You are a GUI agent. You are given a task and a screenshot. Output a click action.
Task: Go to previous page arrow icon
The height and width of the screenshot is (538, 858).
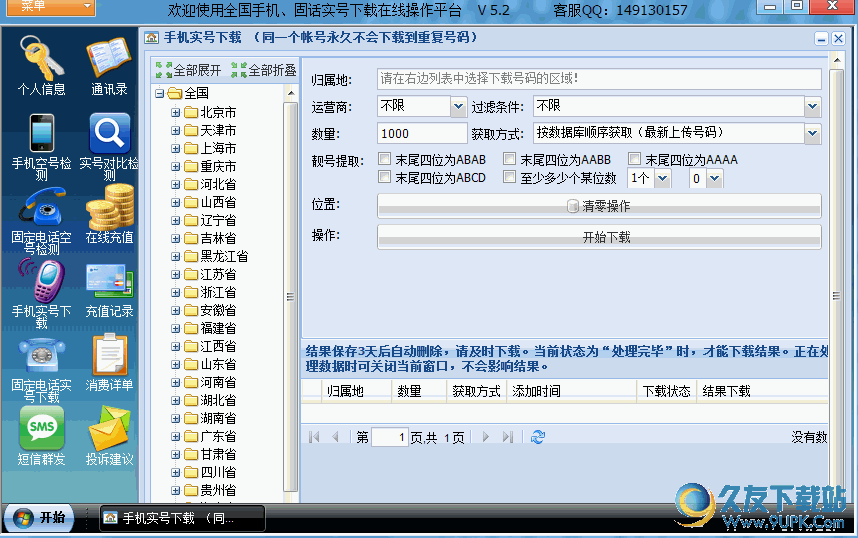click(x=335, y=437)
